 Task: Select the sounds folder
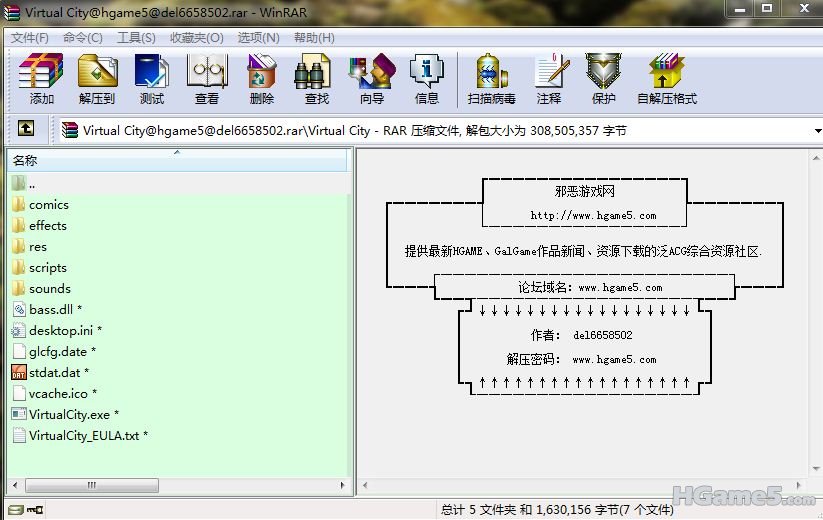point(49,289)
